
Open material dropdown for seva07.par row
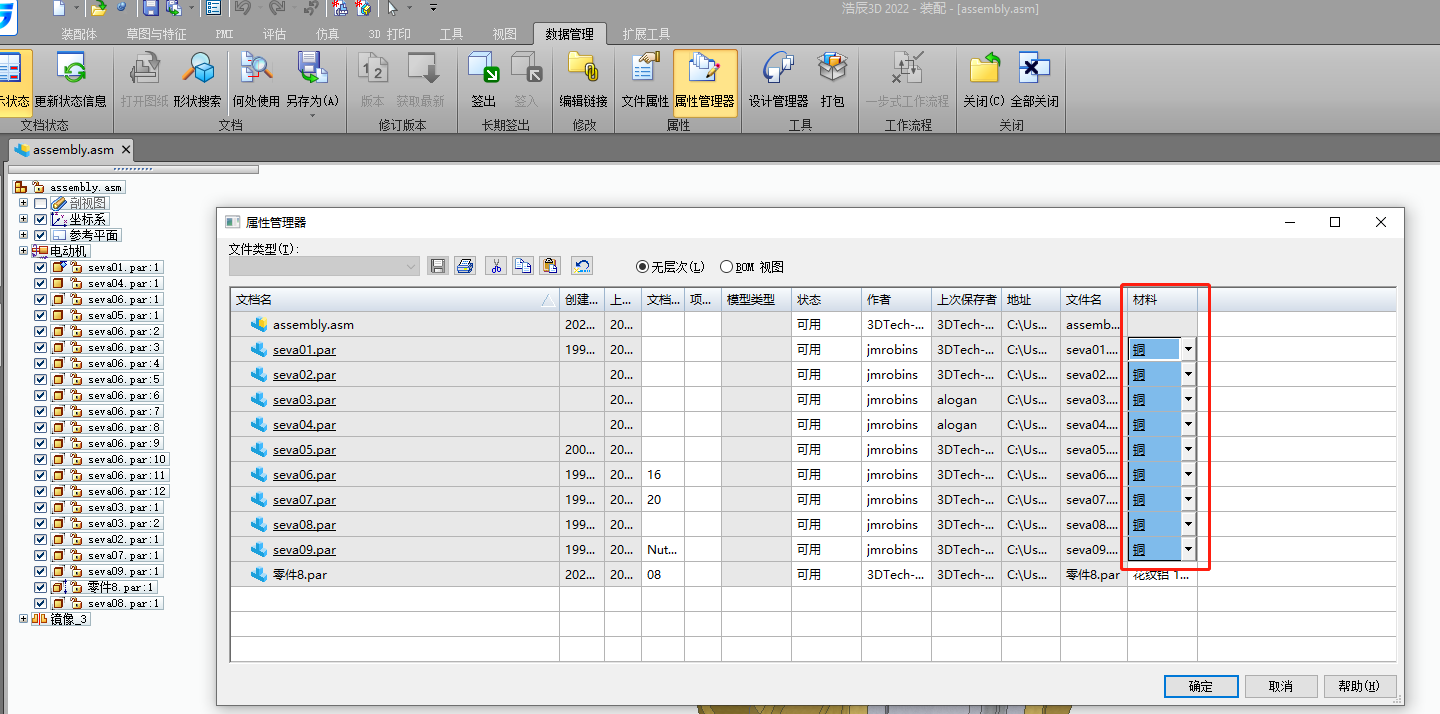point(1188,499)
